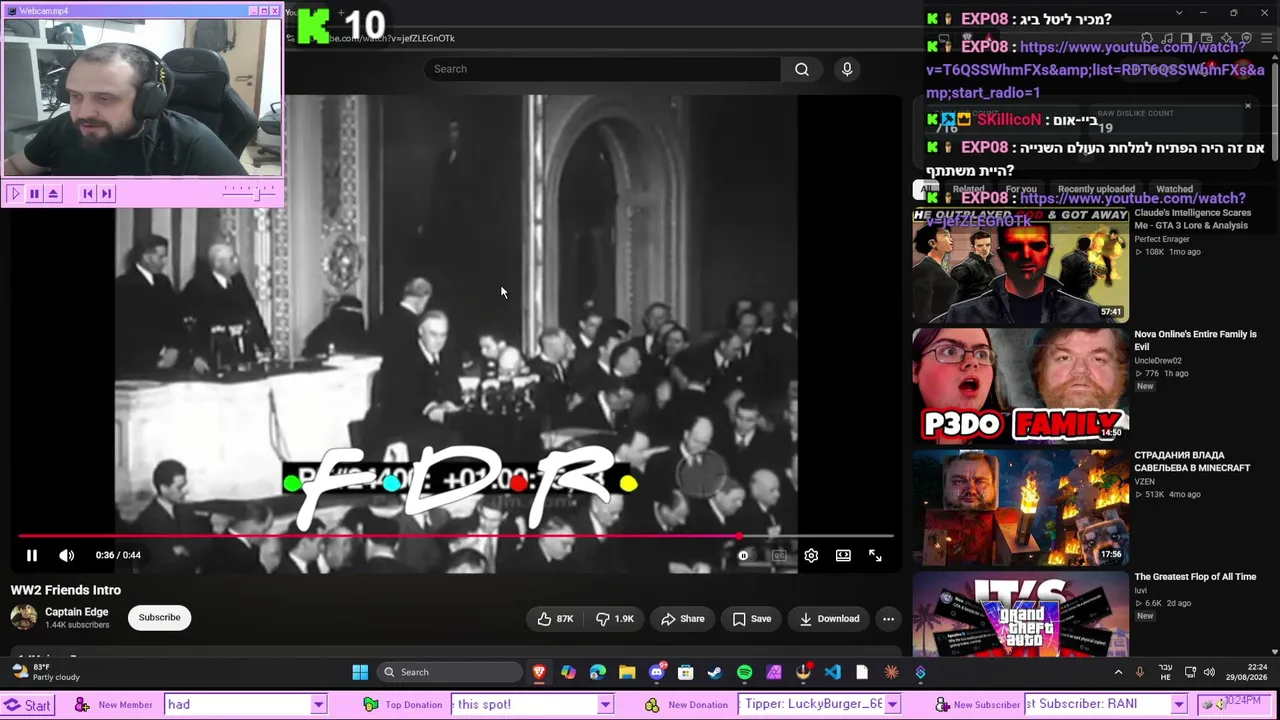
Task: Select the Related filter chip
Action: pos(968,189)
